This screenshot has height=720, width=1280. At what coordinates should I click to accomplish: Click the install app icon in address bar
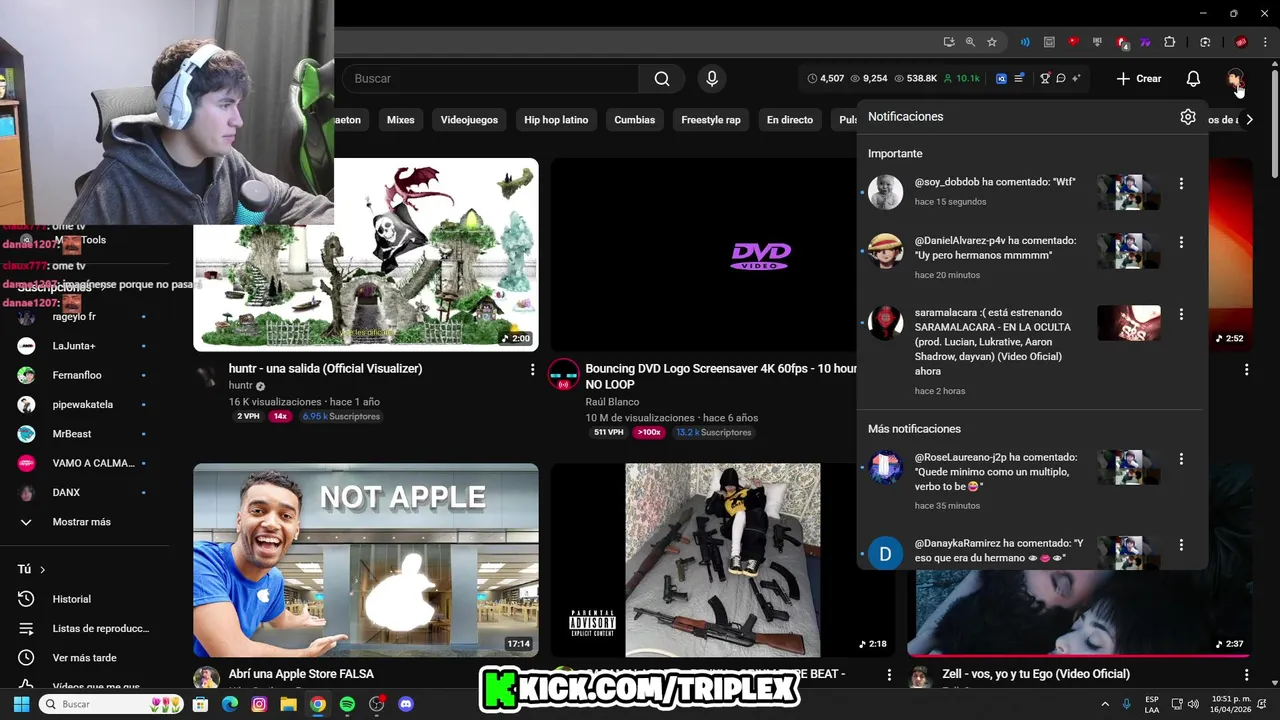[949, 42]
